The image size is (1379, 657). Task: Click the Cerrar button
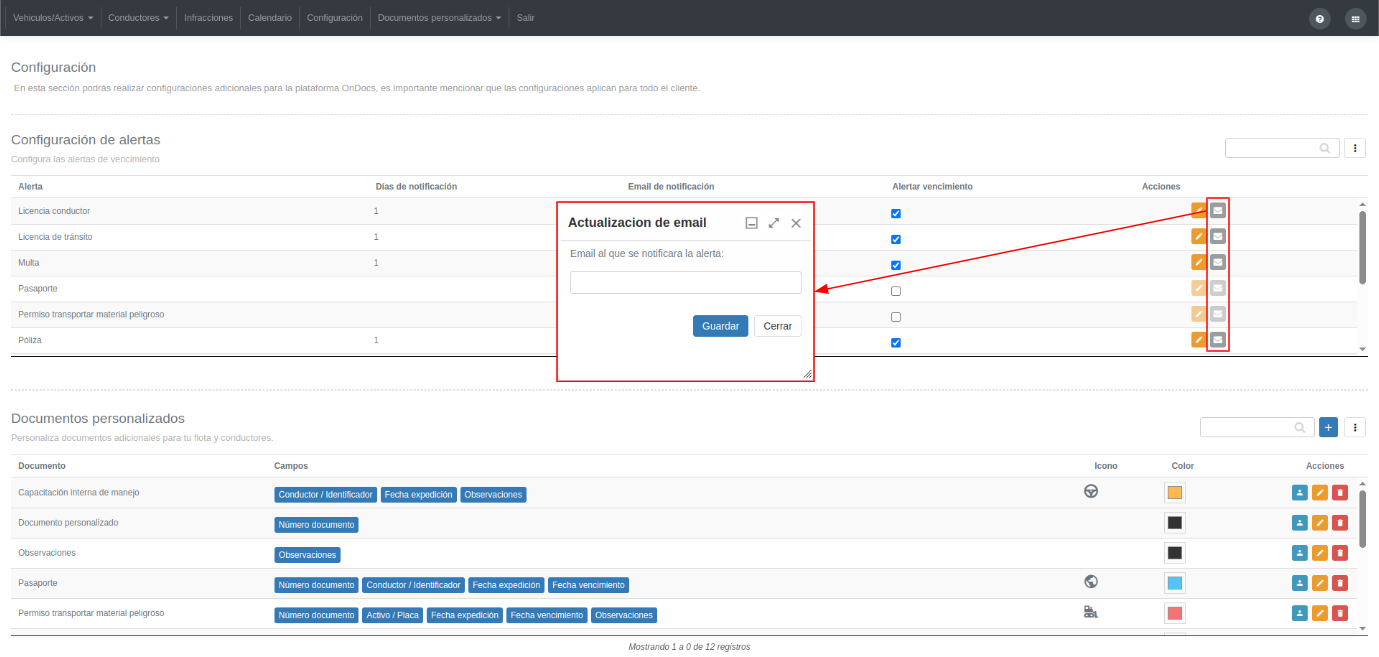click(778, 326)
